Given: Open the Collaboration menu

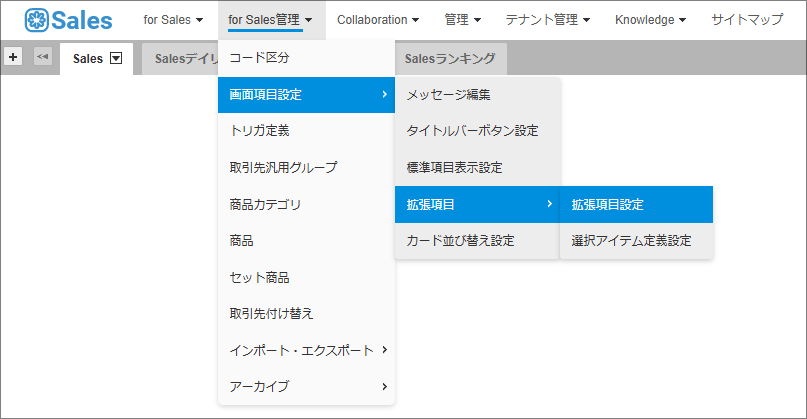Looking at the screenshot, I should tap(378, 20).
